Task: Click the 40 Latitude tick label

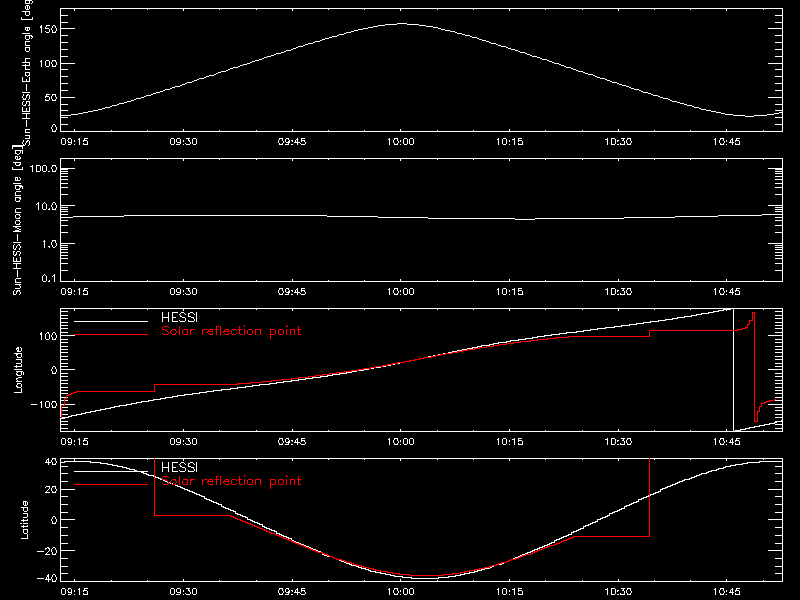Action: click(x=51, y=462)
